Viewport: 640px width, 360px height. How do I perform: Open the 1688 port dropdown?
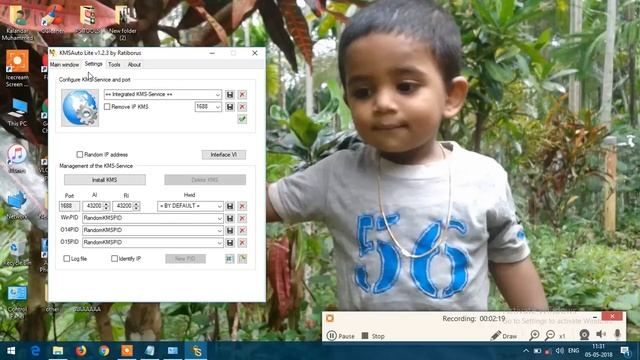click(x=218, y=107)
